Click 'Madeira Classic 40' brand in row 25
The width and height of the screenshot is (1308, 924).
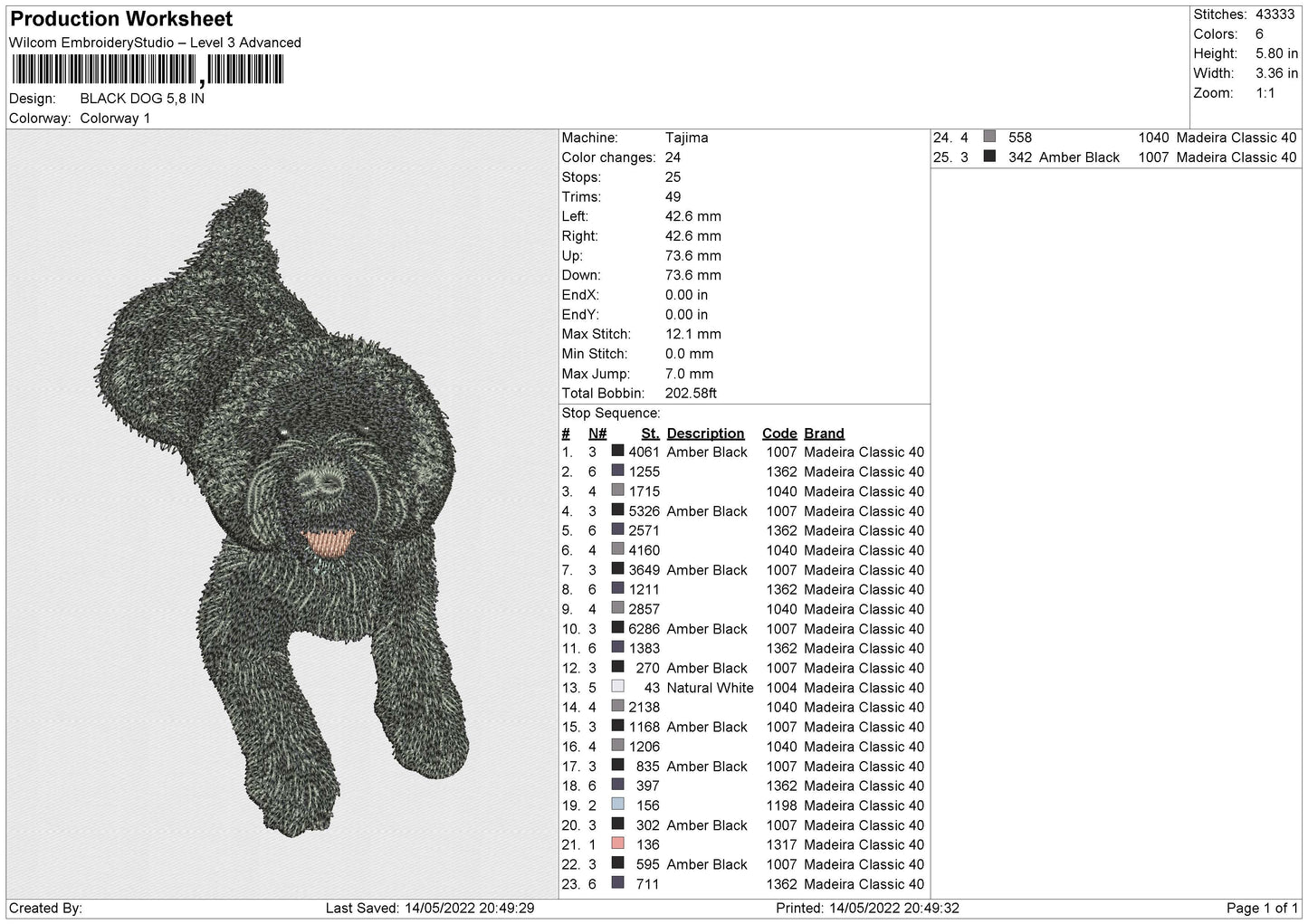(1236, 157)
